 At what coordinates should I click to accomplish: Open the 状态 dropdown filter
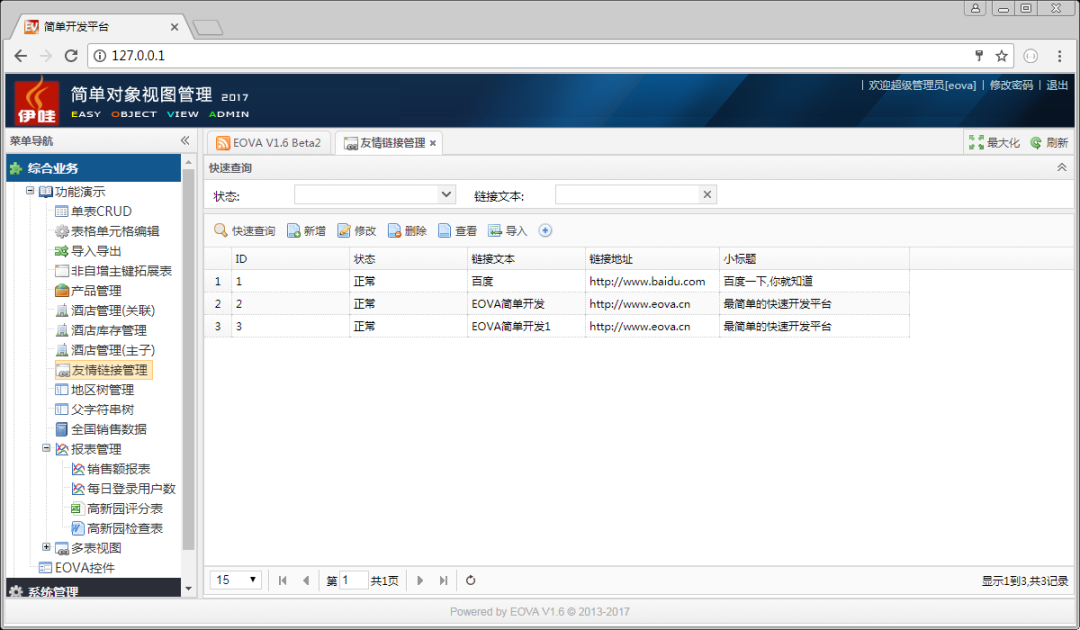pyautogui.click(x=446, y=195)
